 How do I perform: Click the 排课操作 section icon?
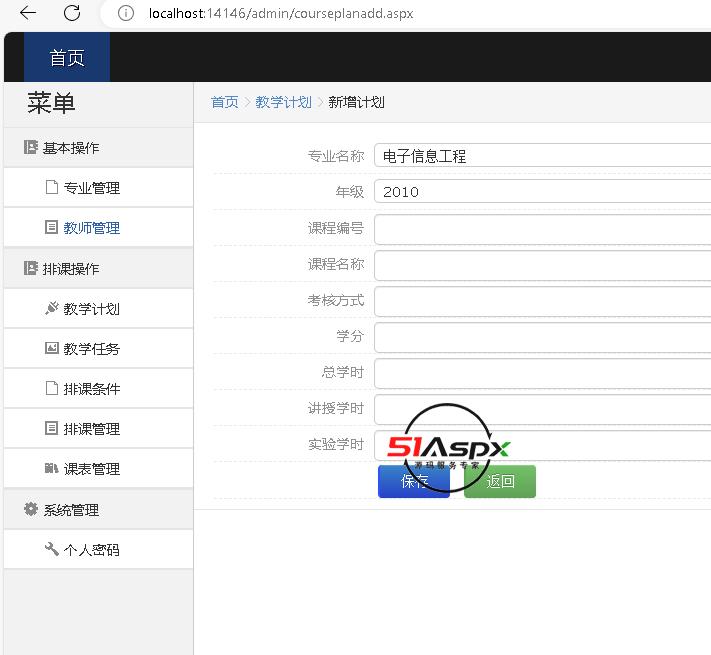click(30, 269)
